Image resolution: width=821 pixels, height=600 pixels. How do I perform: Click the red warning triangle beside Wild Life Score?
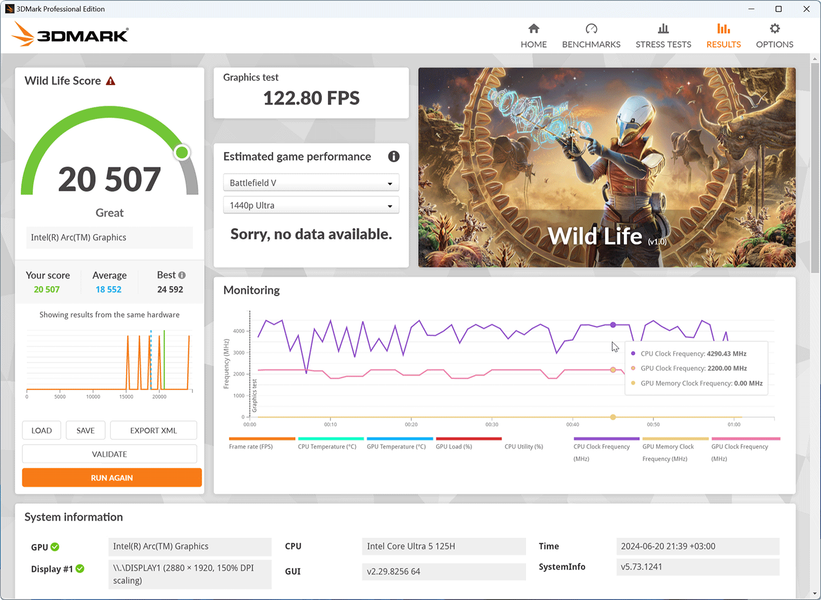tap(110, 81)
